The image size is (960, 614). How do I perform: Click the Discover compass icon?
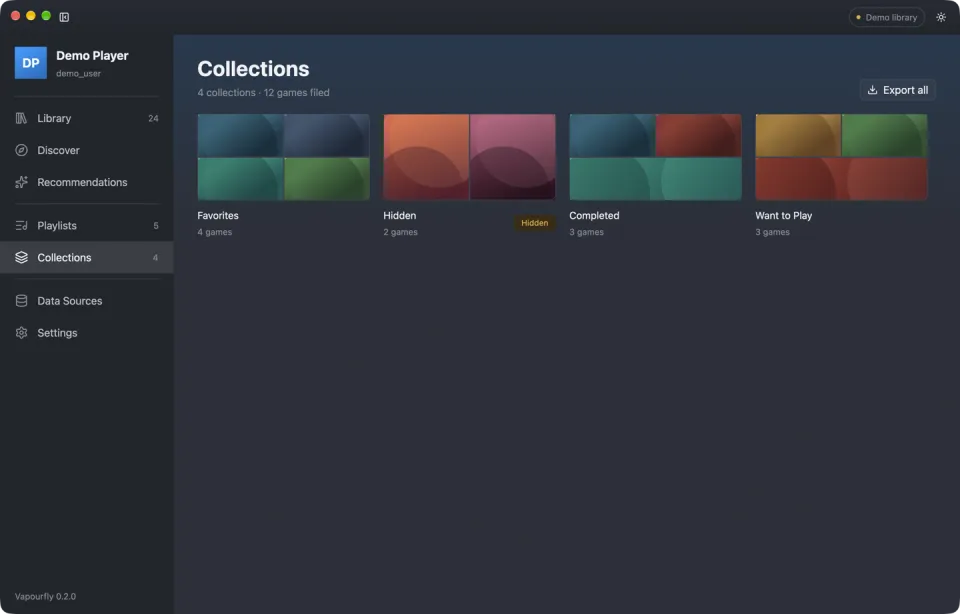pos(21,150)
